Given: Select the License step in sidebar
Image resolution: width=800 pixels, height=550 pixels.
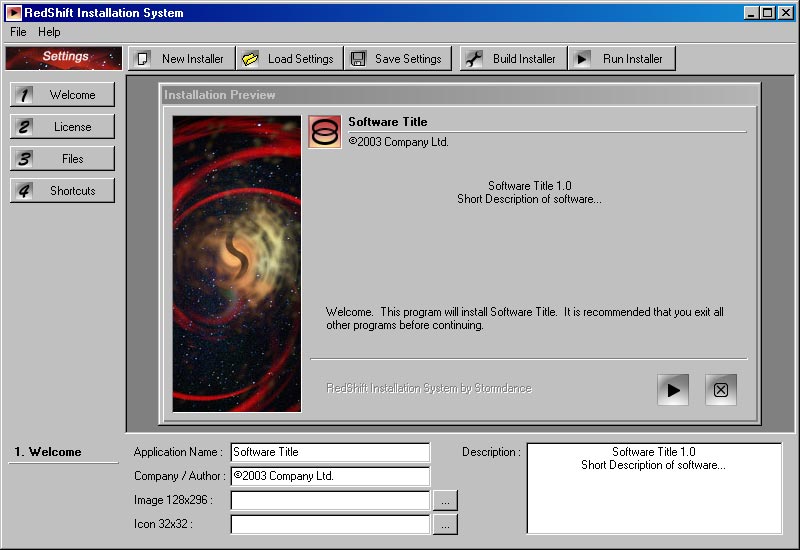Looking at the screenshot, I should pos(62,127).
